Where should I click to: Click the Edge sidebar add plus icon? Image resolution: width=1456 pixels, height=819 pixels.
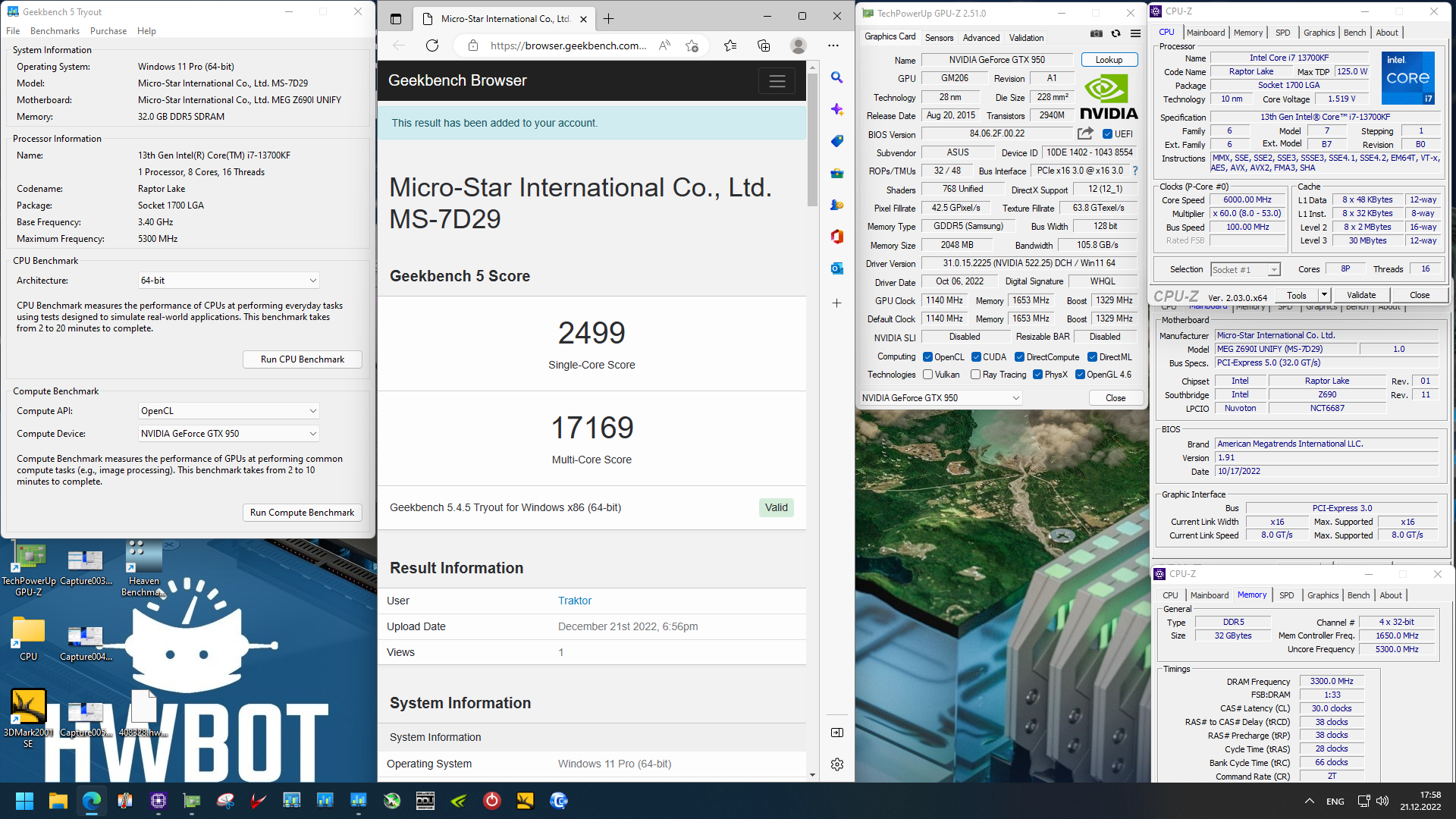[x=837, y=303]
